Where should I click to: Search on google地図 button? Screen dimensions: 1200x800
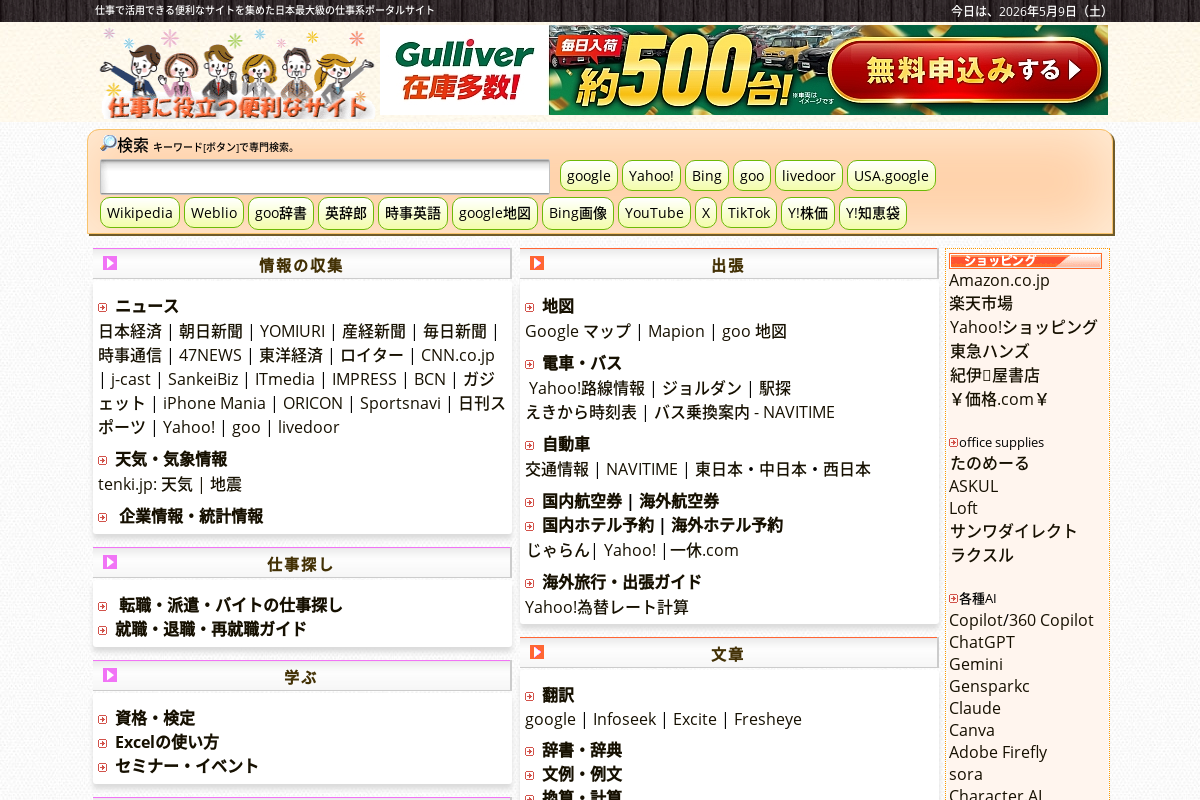[x=495, y=213]
